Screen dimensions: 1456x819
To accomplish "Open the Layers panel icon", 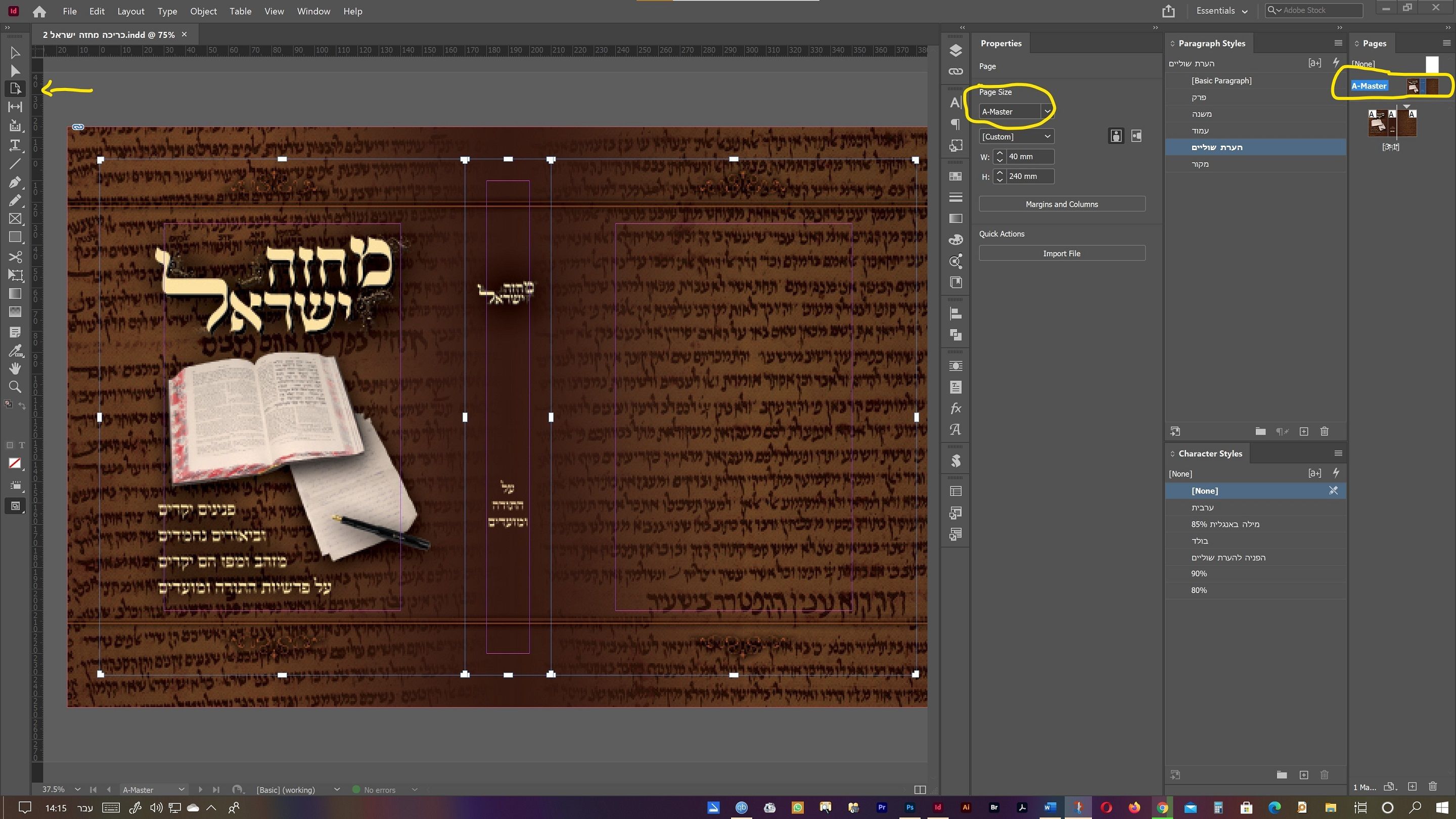I will [955, 51].
